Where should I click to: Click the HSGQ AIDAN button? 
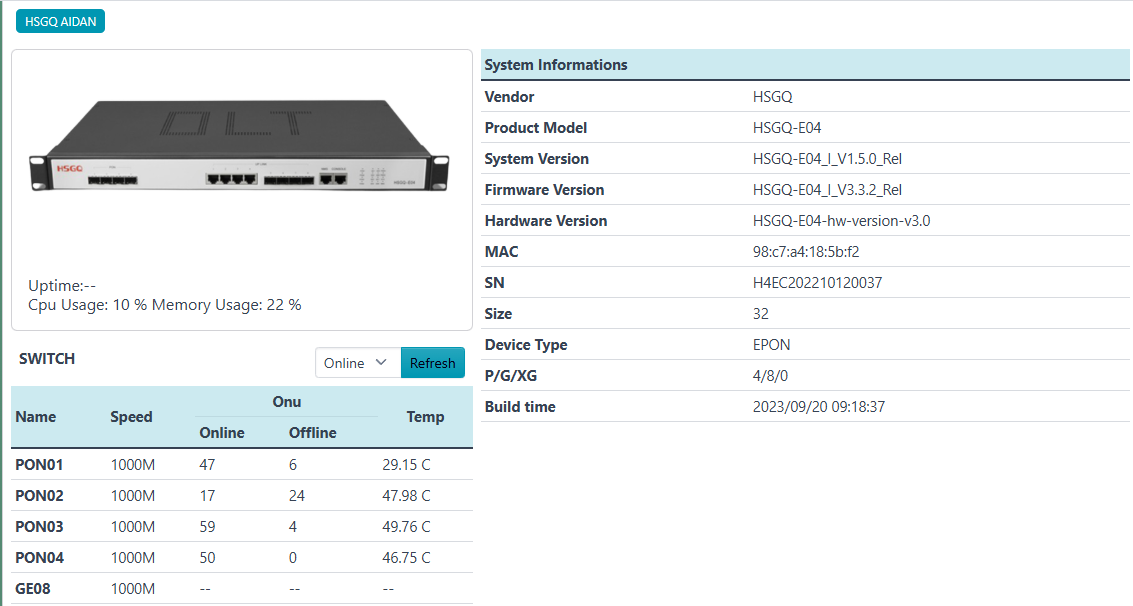pyautogui.click(x=60, y=22)
